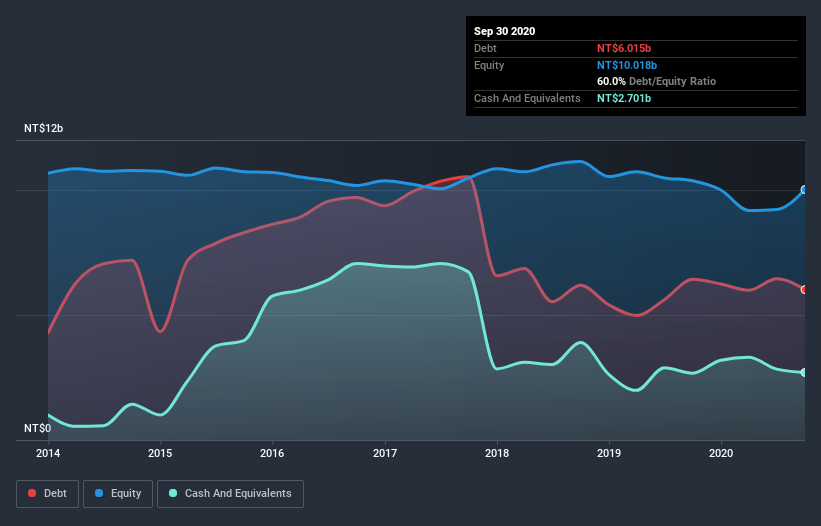821x526 pixels.
Task: Click the NT$10.018b equity value
Action: [x=627, y=65]
